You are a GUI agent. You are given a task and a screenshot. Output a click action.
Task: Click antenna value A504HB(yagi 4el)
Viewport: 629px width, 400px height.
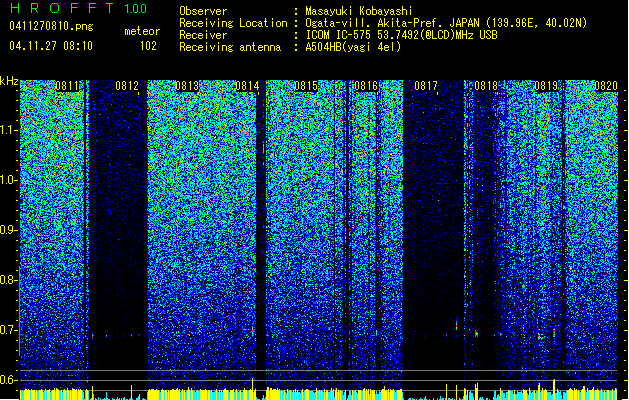click(x=353, y=47)
